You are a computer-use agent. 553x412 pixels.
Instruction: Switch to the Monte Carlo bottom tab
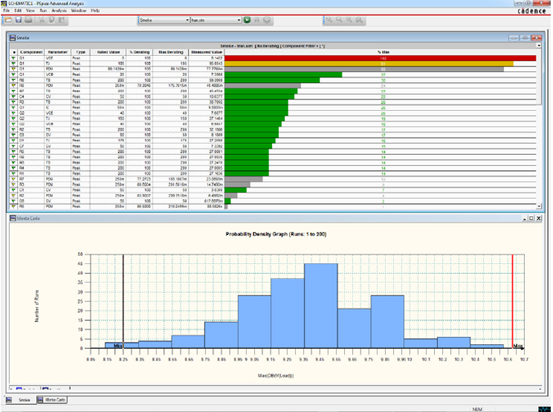[52, 400]
